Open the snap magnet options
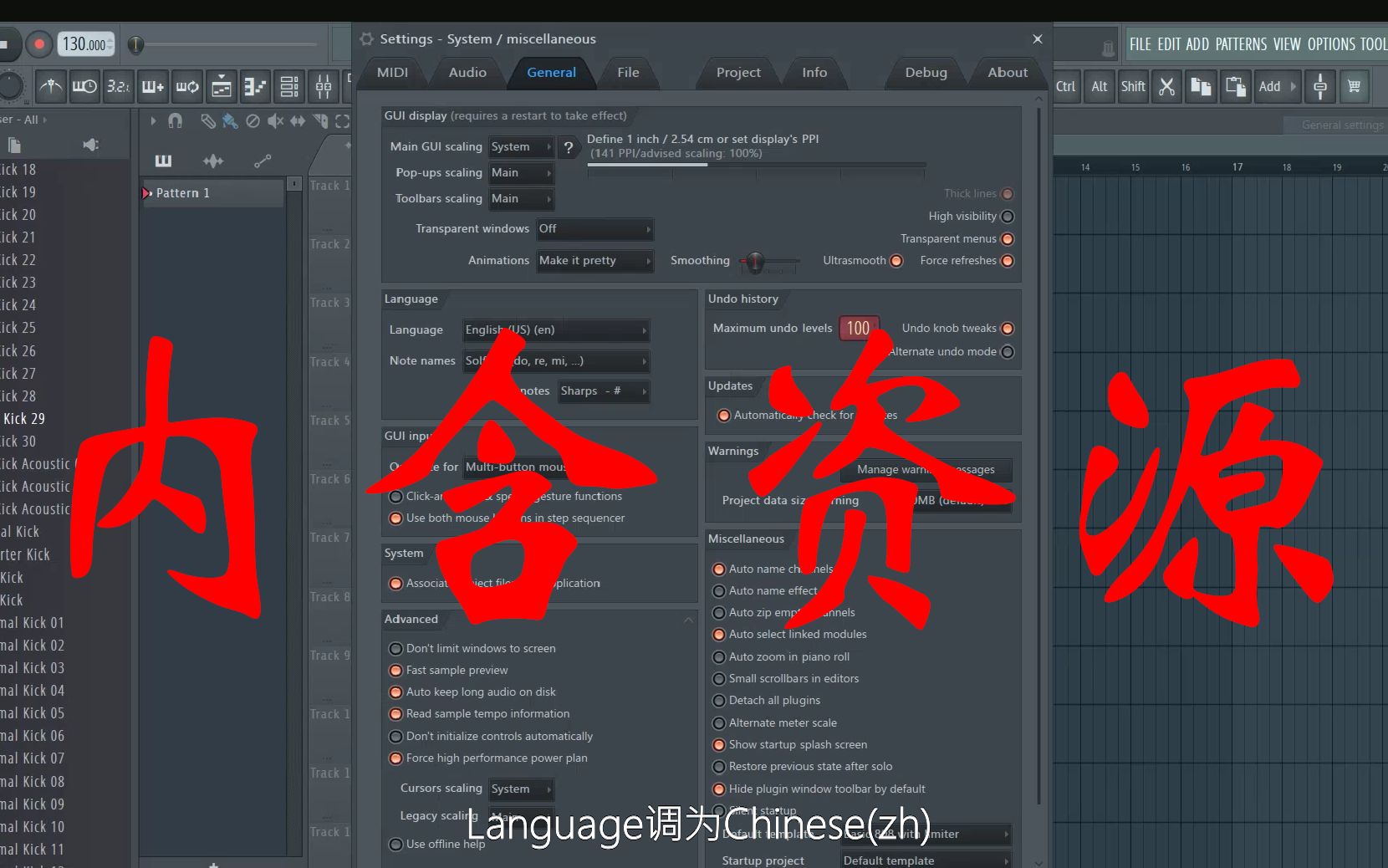This screenshot has height=868, width=1388. tap(176, 122)
